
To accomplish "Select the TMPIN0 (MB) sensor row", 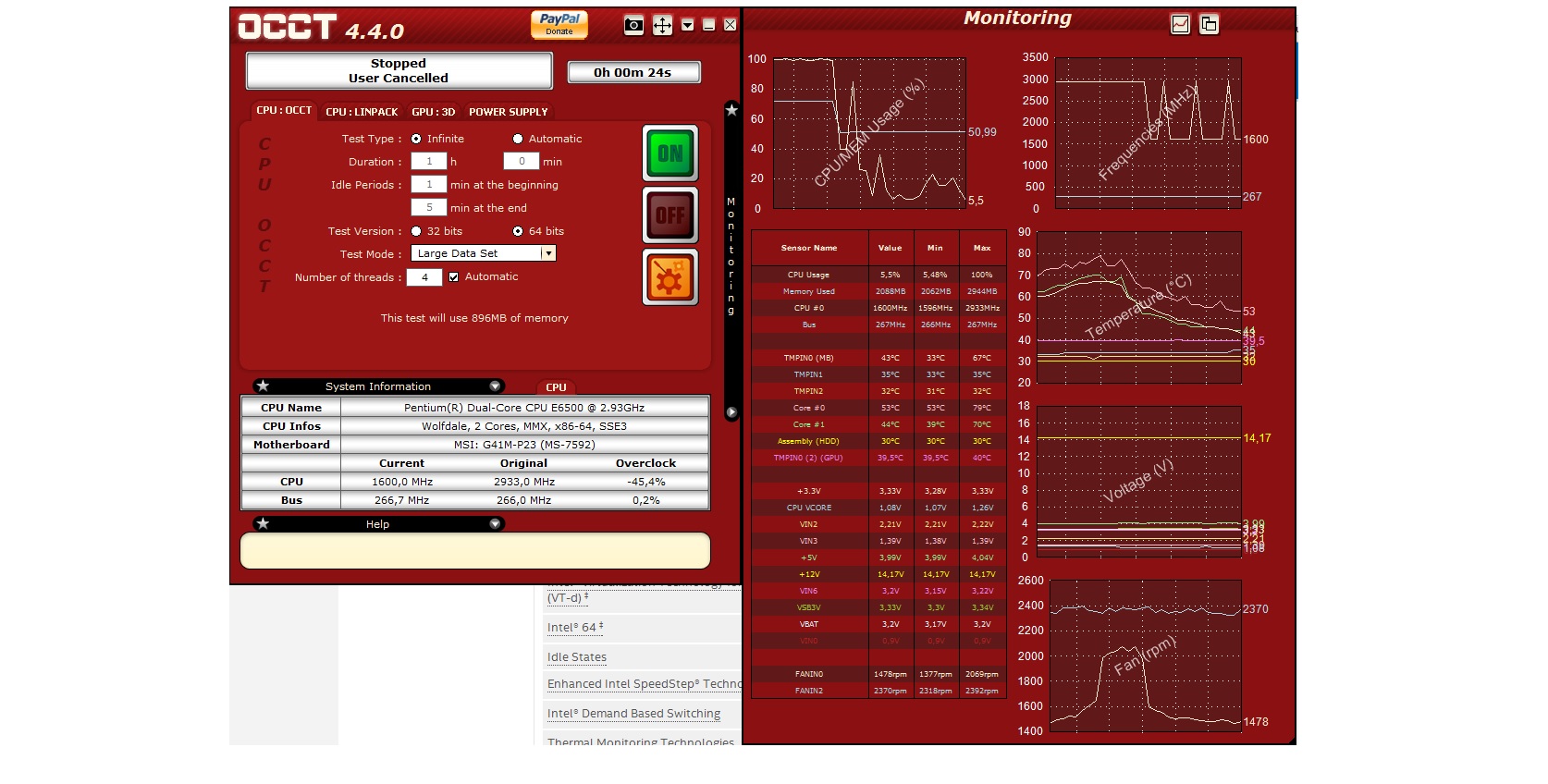I will pos(878,358).
